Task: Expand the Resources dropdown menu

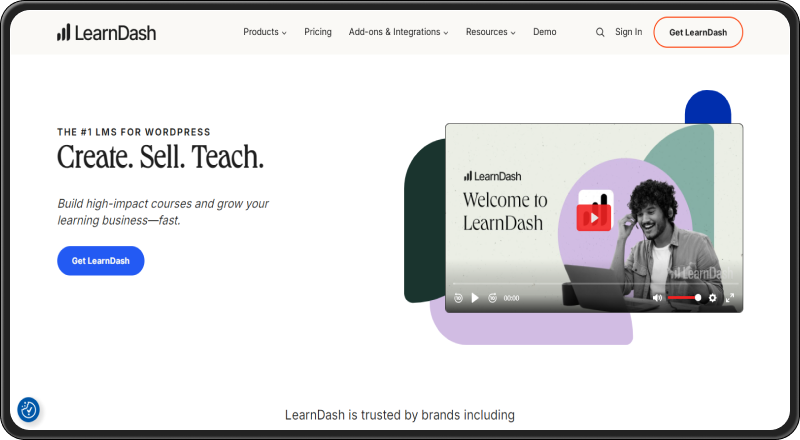Action: tap(490, 32)
